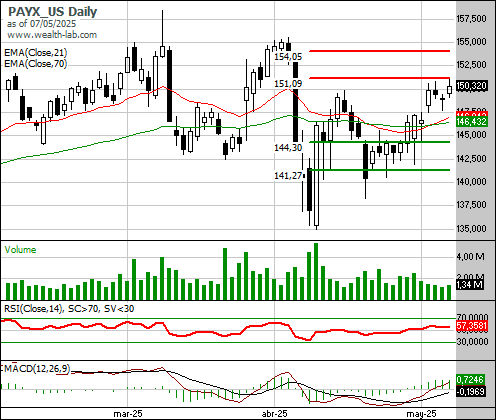Image resolution: width=496 pixels, height=420 pixels.
Task: Click the 141,27 support level label
Action: pyautogui.click(x=288, y=175)
